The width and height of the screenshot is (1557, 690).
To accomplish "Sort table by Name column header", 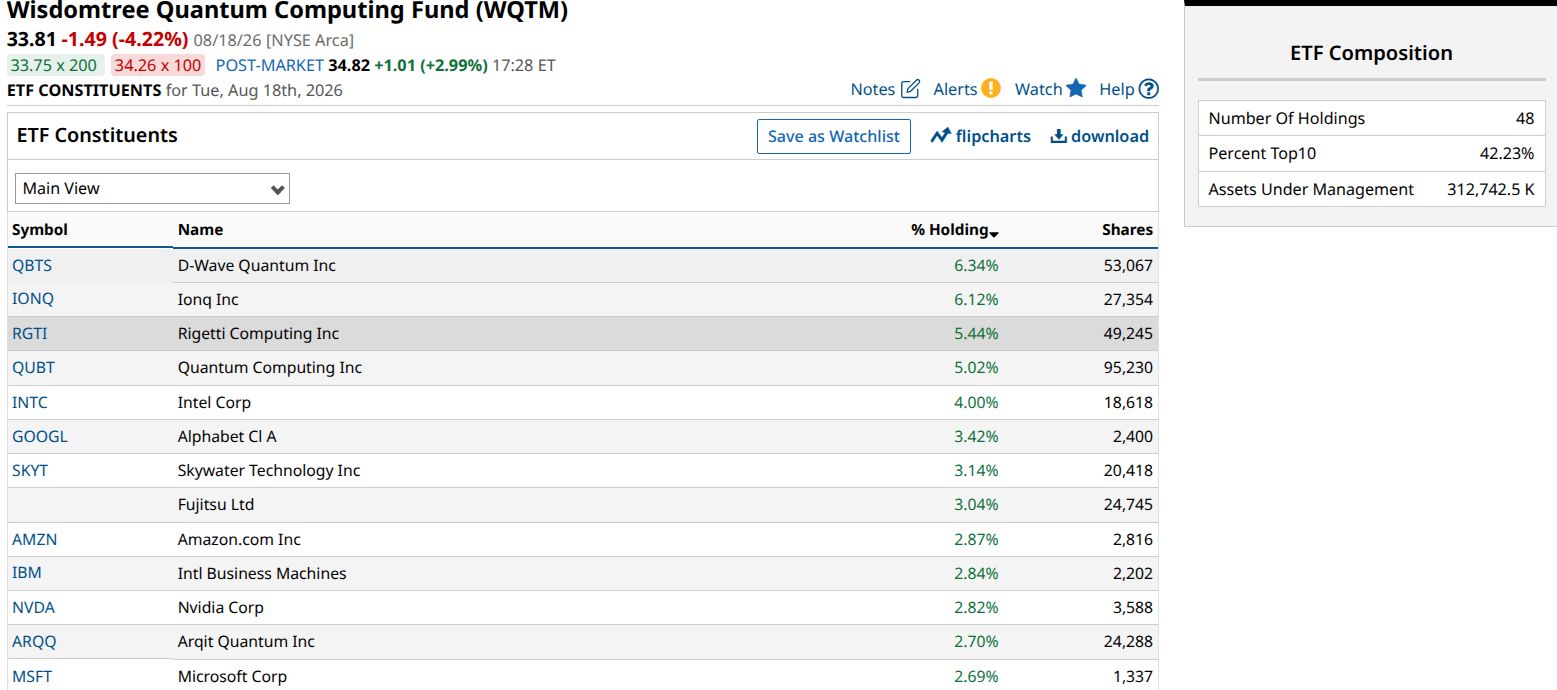I will (200, 229).
